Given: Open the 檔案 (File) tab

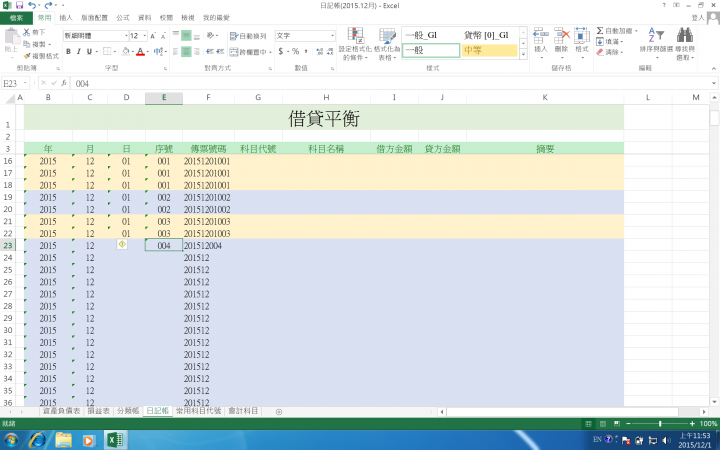Looking at the screenshot, I should pos(16,18).
